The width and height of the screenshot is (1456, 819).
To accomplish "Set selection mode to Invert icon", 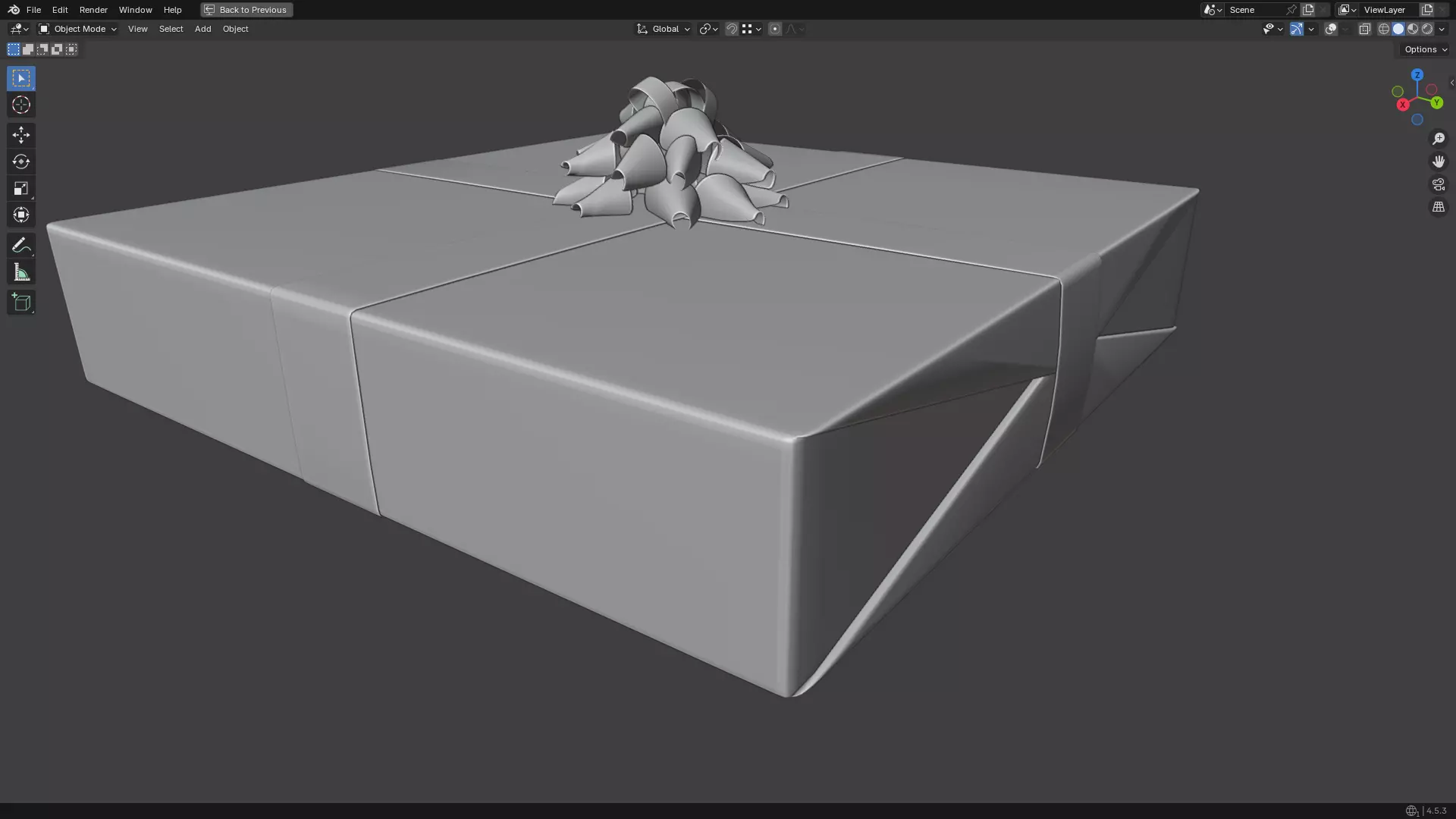I will coord(57,49).
